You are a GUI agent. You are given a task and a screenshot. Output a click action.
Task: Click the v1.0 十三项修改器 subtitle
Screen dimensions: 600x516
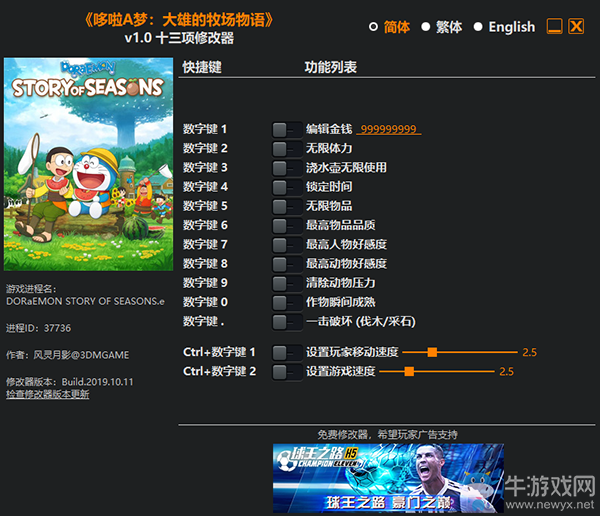tap(179, 38)
